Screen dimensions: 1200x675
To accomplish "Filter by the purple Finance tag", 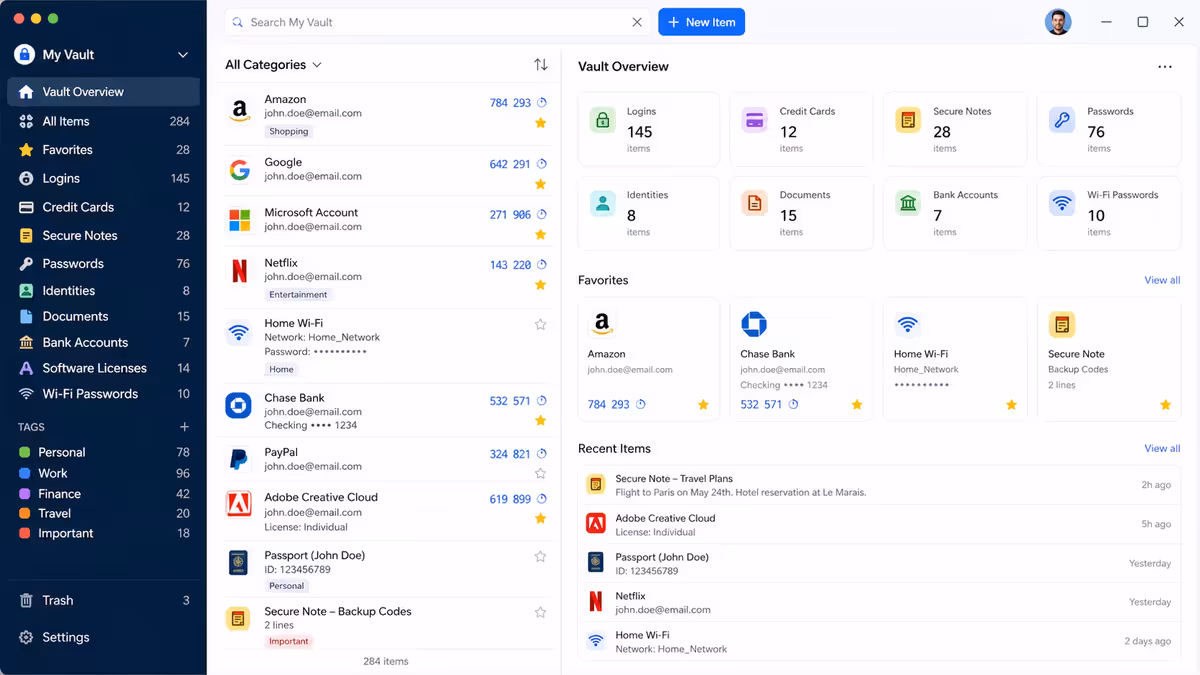I will [104, 494].
